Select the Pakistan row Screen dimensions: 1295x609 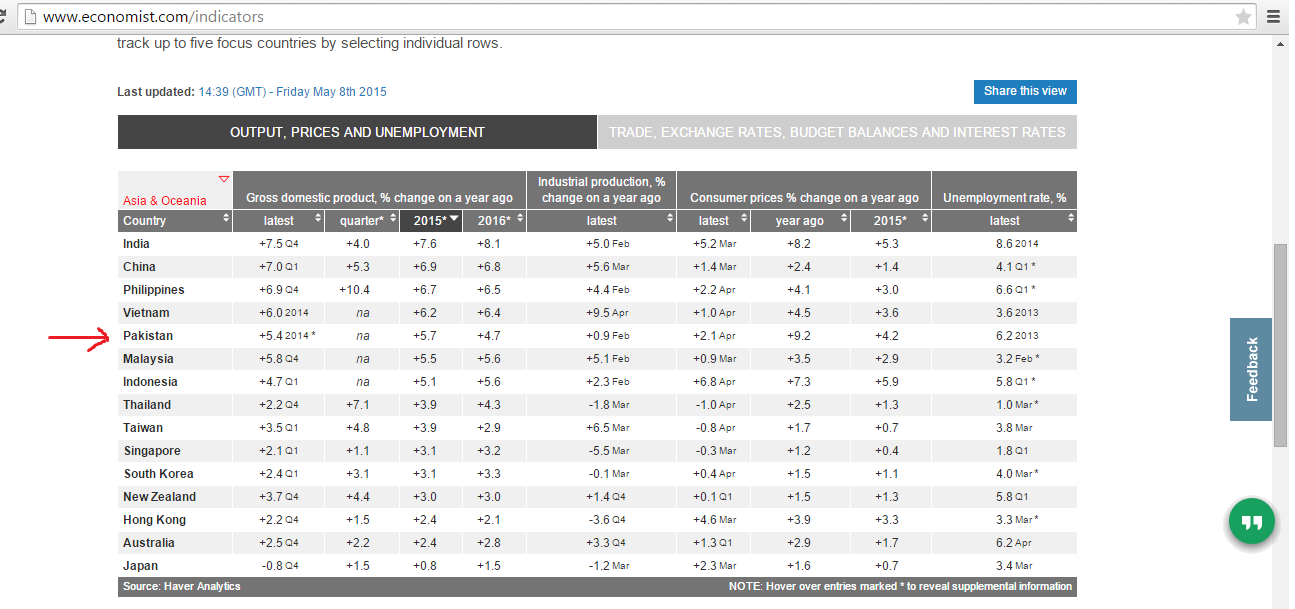[x=597, y=336]
